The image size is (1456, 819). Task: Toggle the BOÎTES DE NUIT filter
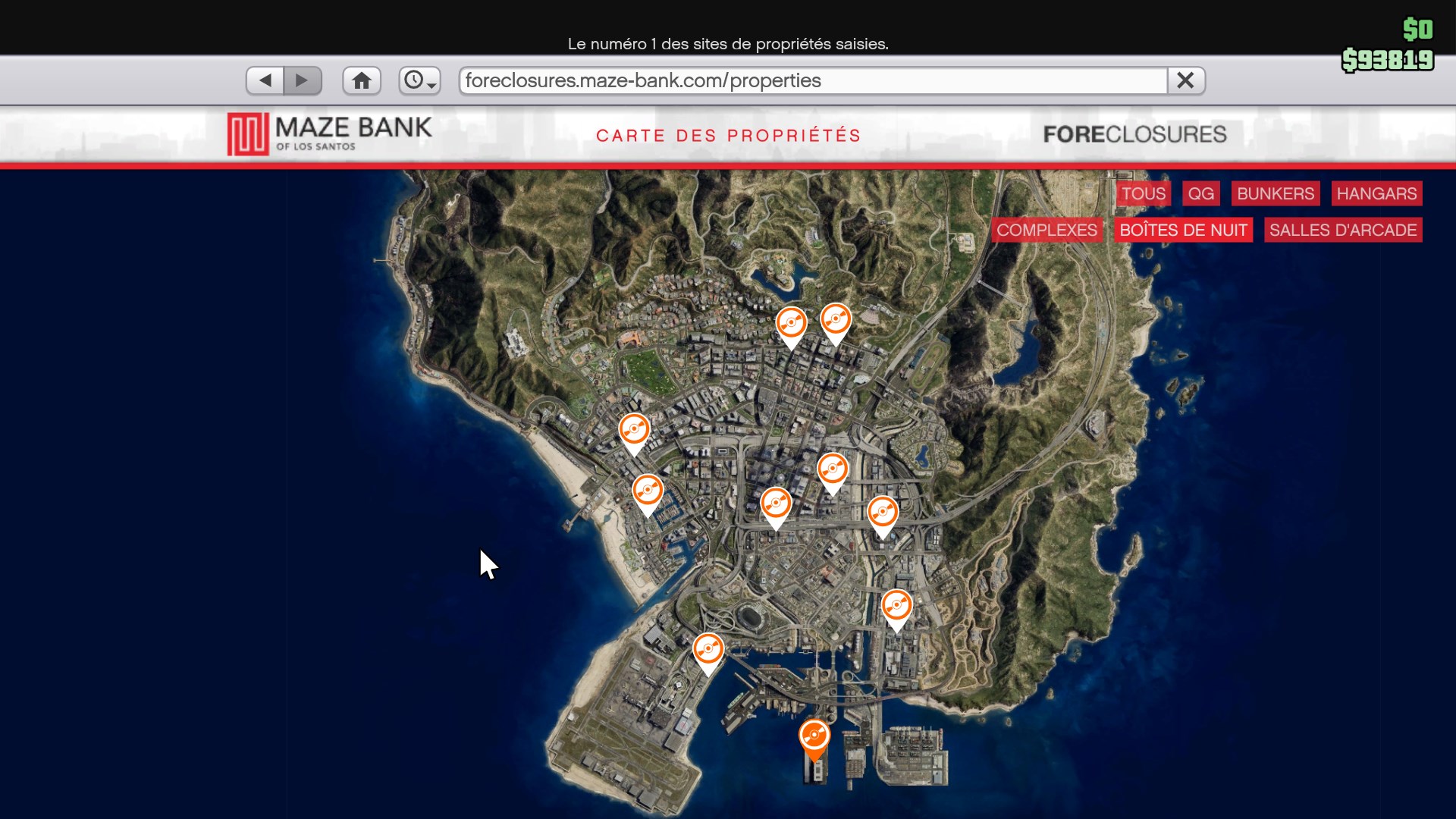(x=1183, y=230)
